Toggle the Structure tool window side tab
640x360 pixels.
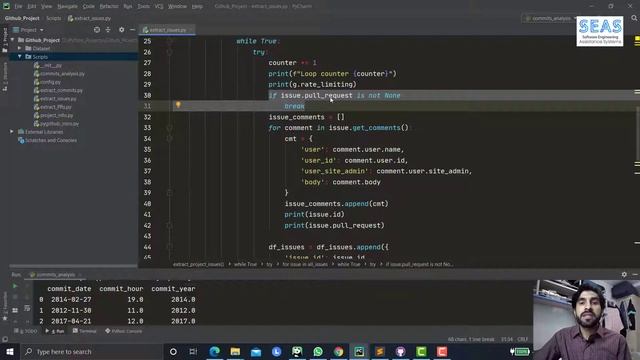coord(5,76)
